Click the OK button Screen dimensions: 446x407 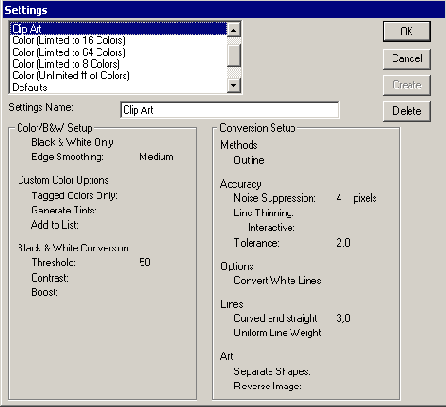tap(407, 31)
